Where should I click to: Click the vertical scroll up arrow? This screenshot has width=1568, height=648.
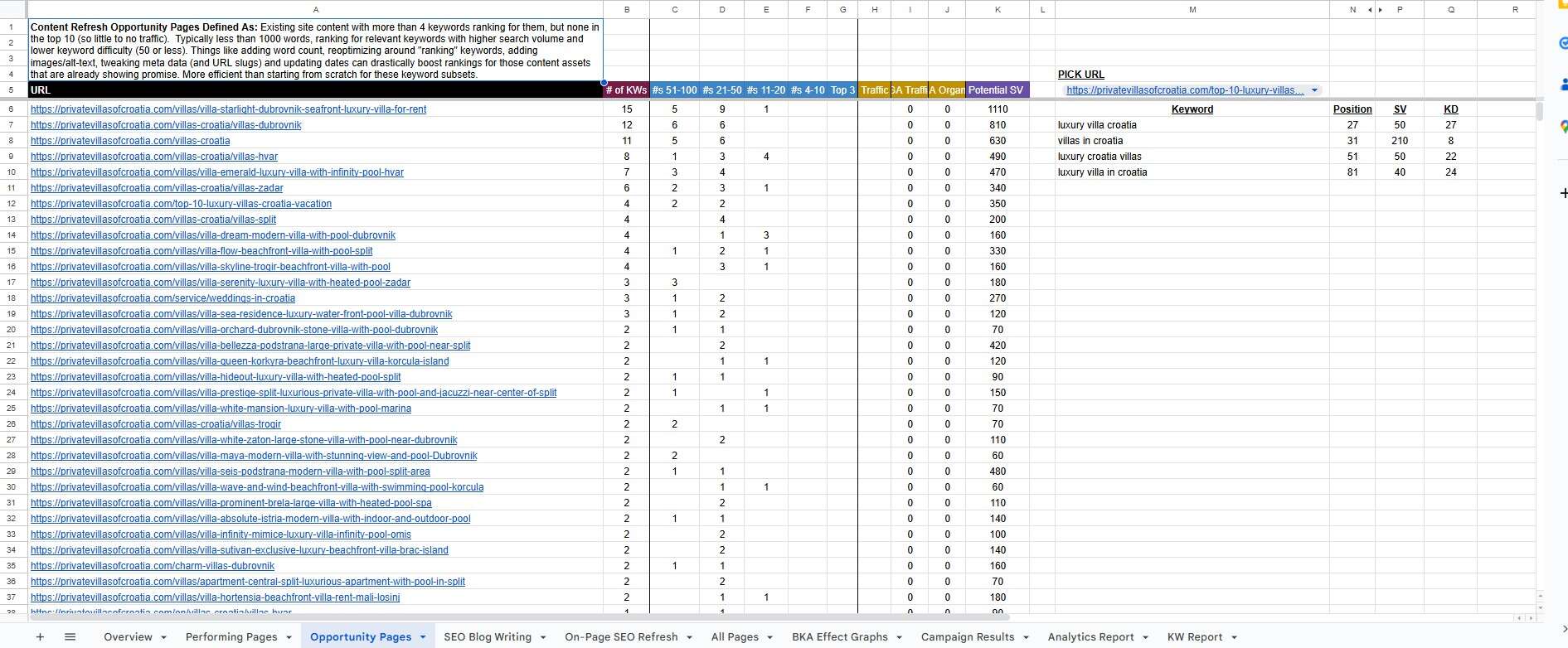tap(1541, 596)
